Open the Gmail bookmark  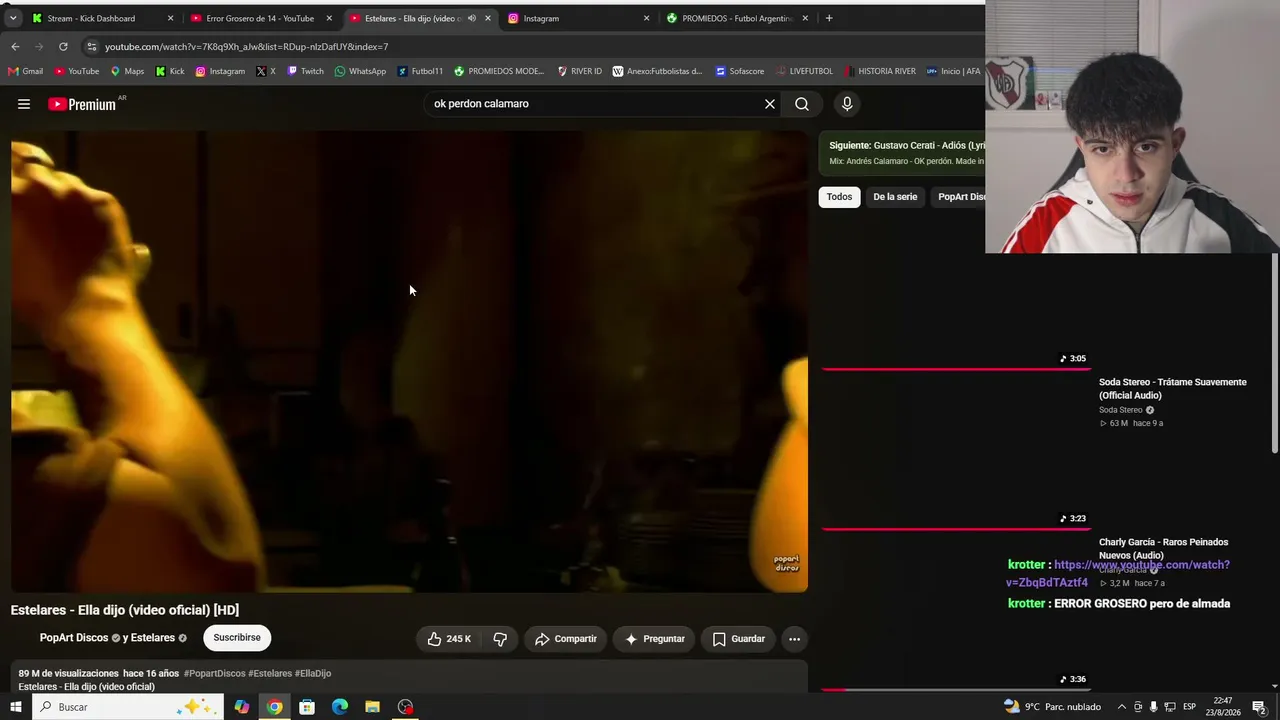[x=26, y=71]
